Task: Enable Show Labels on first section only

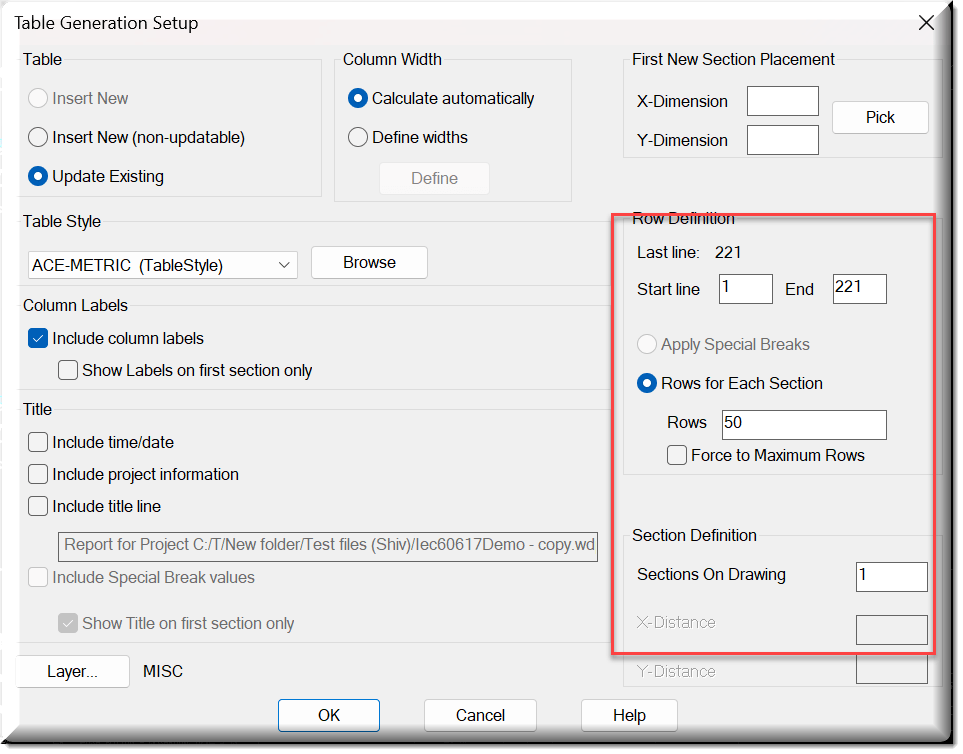Action: [67, 370]
